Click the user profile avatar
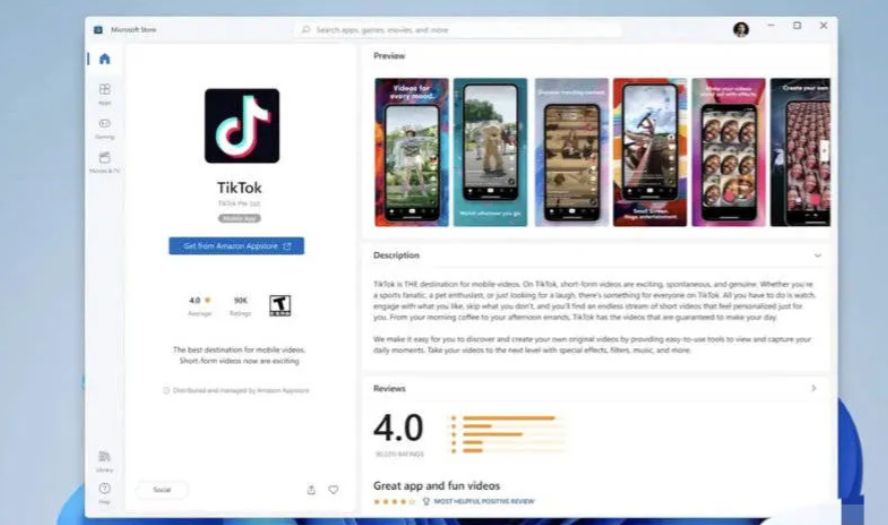888x525 pixels. (741, 29)
